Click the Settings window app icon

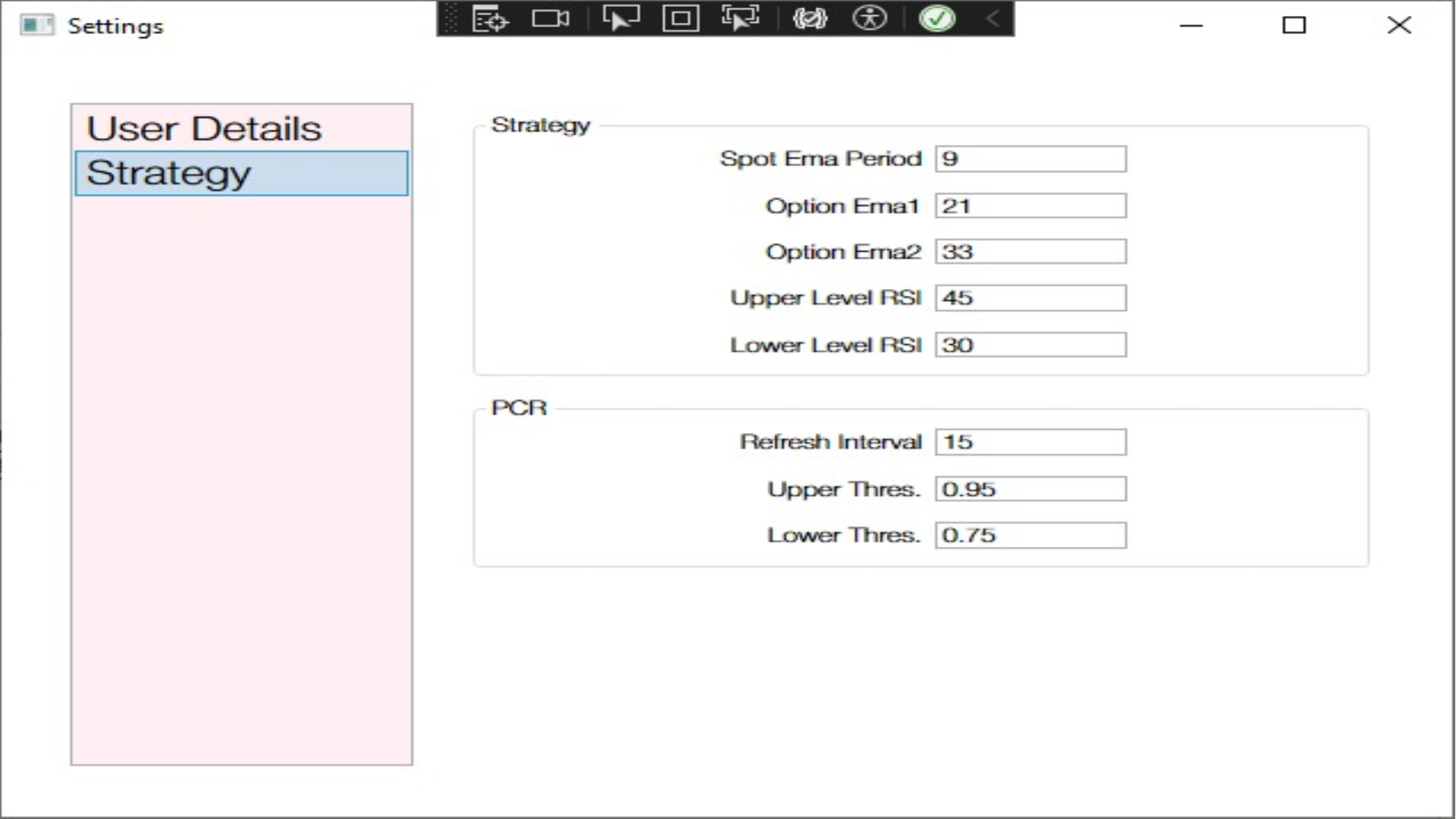37,25
